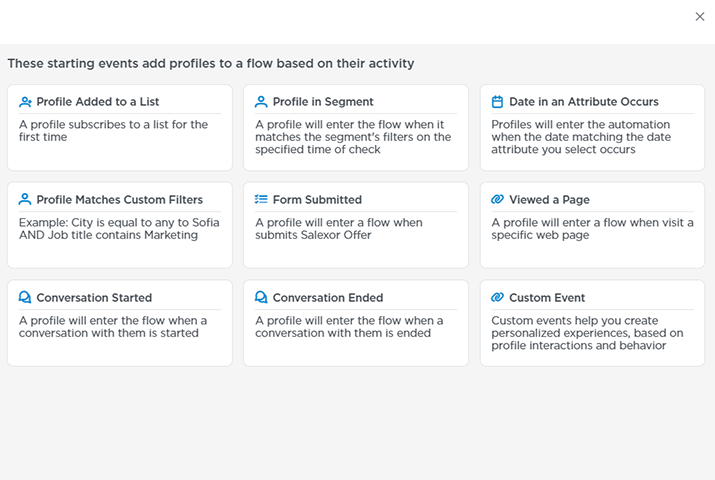Screen dimensions: 715x480
Task: Select the Custom Event description text
Action: pyautogui.click(x=587, y=333)
